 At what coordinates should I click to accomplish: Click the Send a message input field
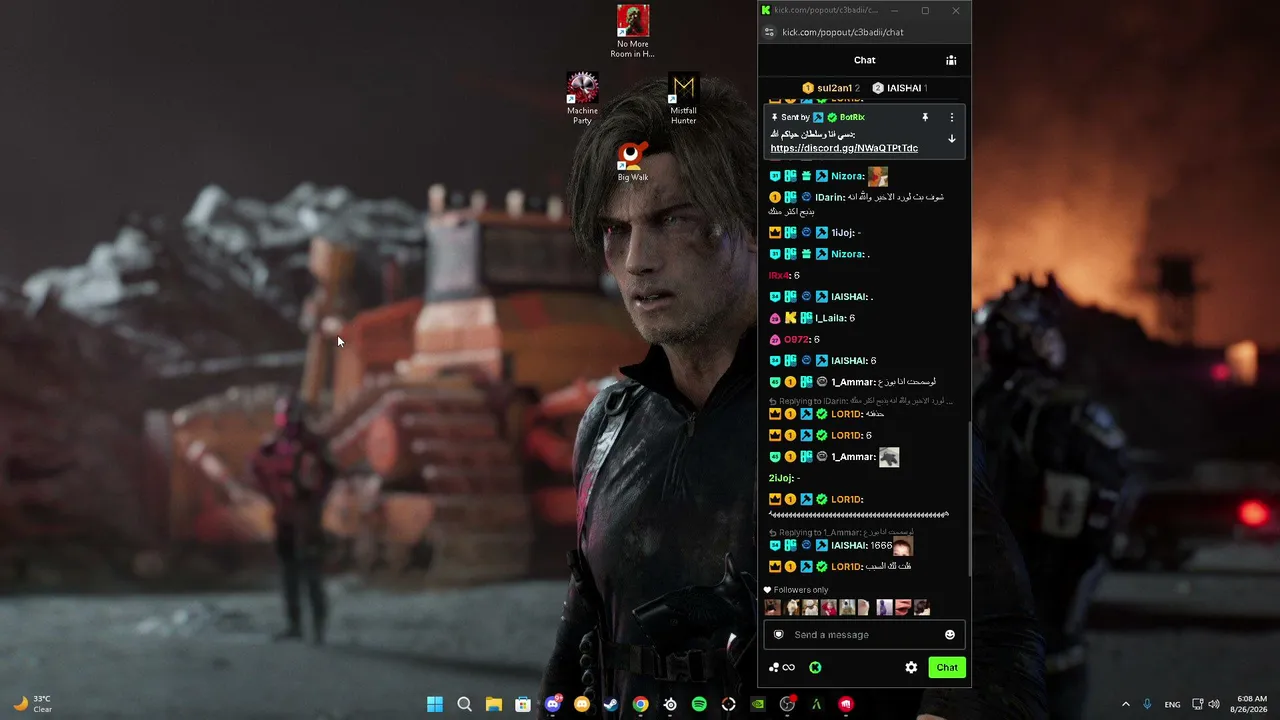(864, 635)
